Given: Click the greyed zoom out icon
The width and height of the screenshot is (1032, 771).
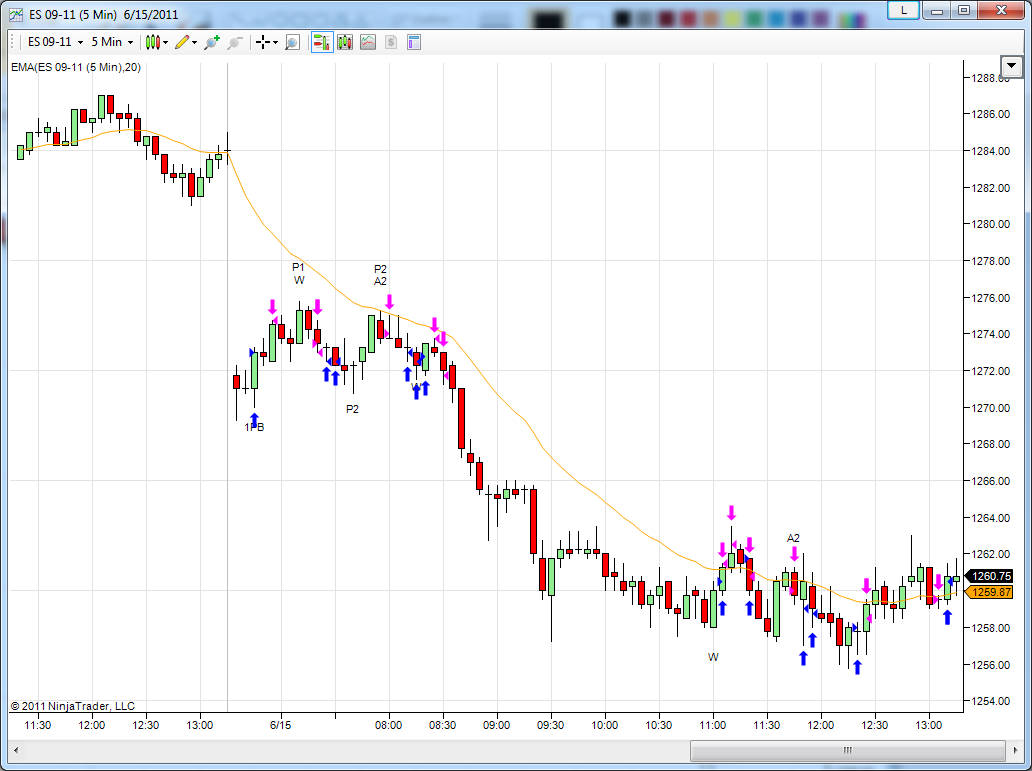Looking at the screenshot, I should [x=235, y=43].
